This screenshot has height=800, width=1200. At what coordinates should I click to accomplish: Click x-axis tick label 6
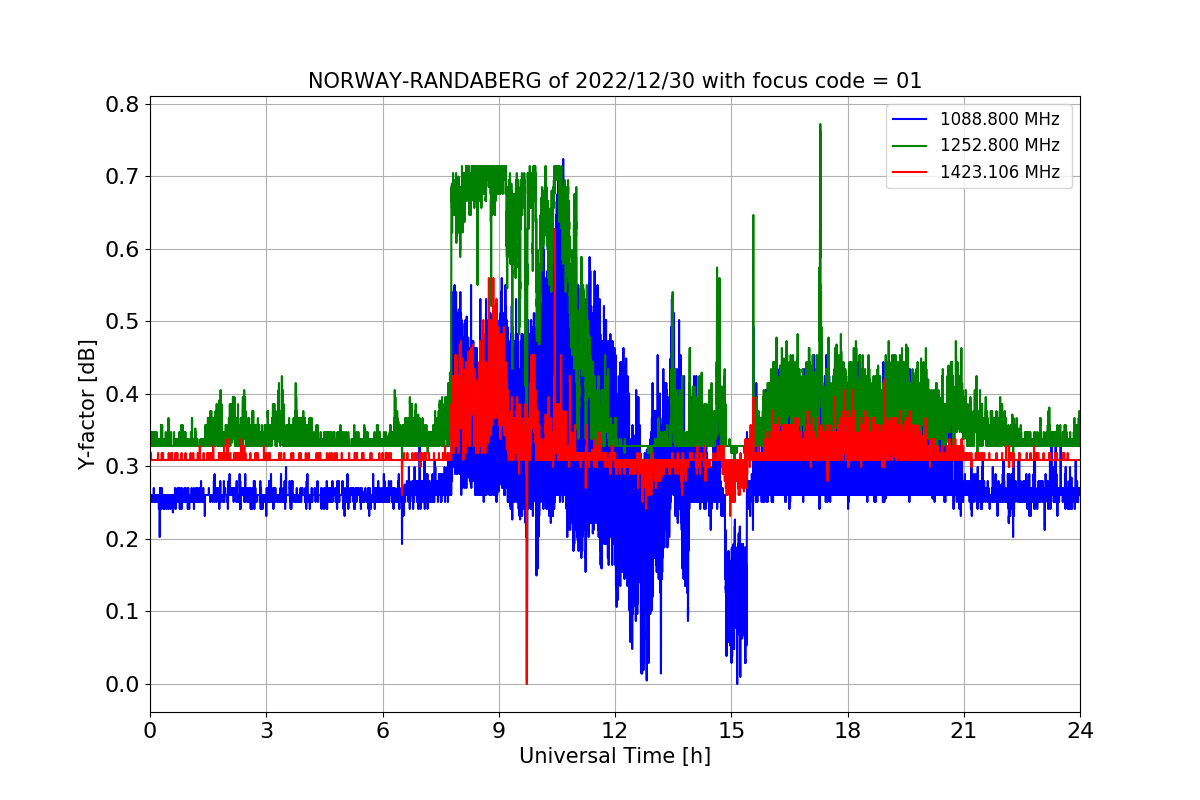tap(383, 730)
